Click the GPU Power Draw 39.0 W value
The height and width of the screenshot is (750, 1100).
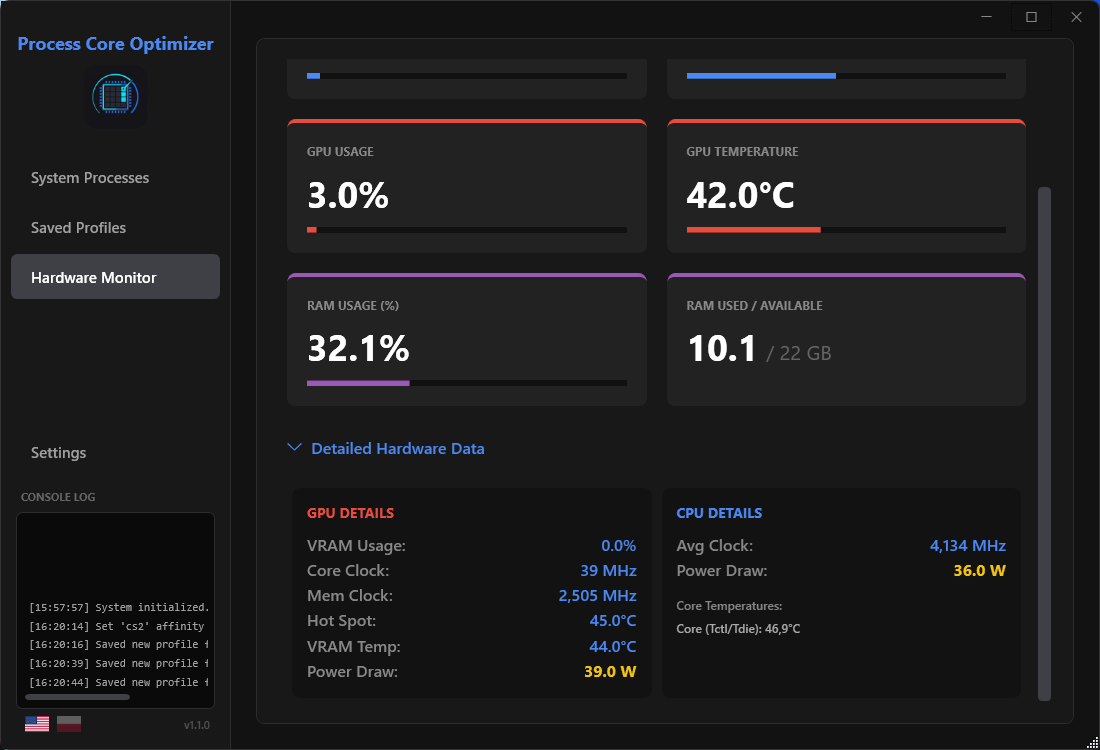(610, 671)
